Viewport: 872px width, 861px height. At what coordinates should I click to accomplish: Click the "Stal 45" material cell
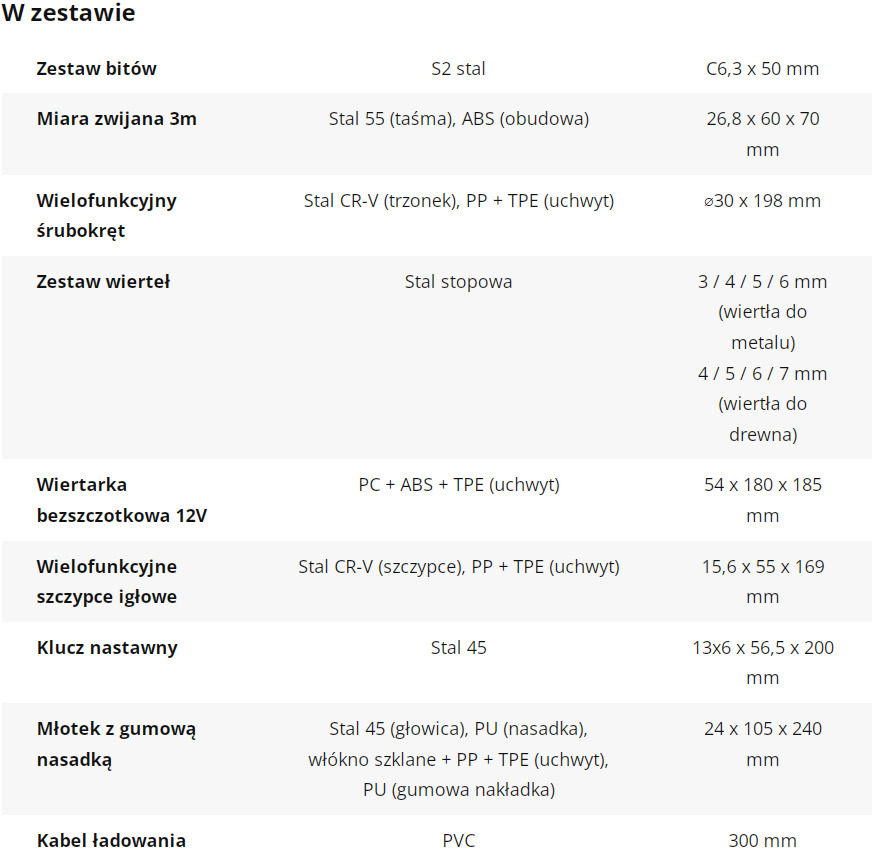pos(458,647)
